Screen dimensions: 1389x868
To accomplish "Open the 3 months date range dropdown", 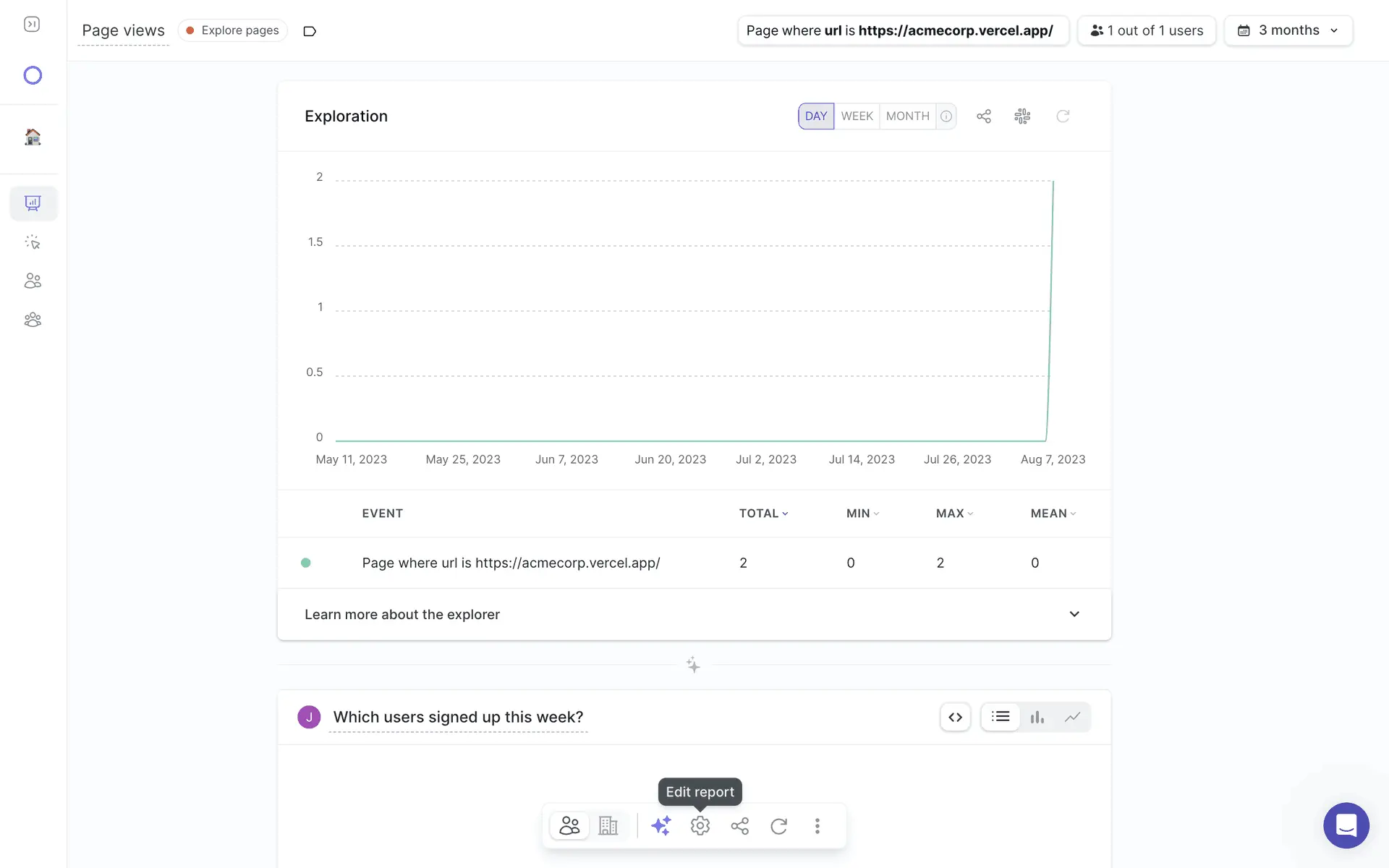I will [x=1288, y=30].
